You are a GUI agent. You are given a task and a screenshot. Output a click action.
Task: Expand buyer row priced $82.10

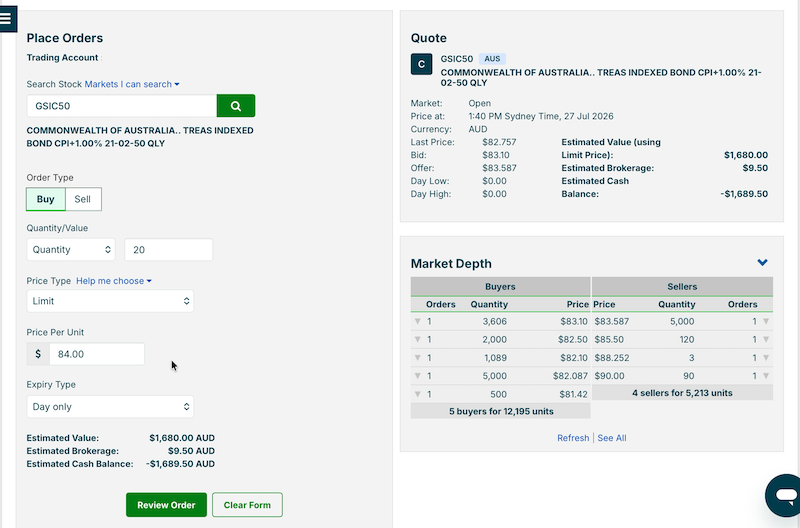tap(417, 358)
